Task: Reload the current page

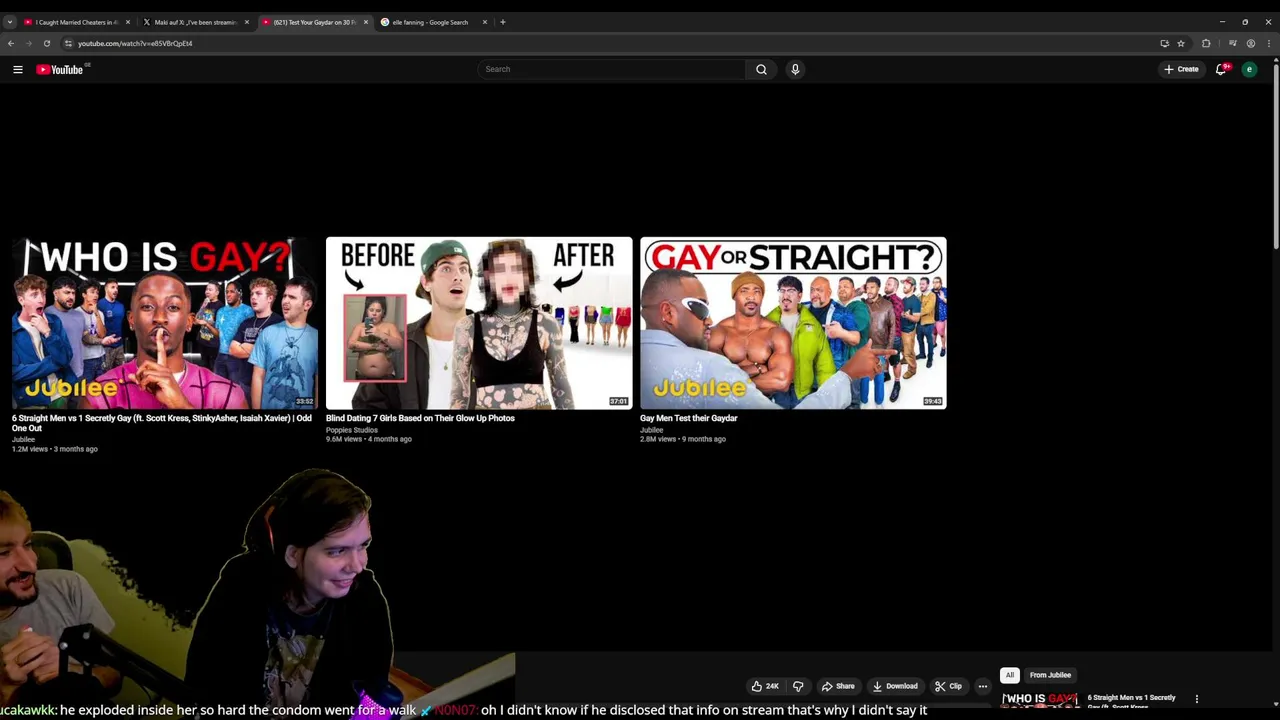Action: (46, 43)
